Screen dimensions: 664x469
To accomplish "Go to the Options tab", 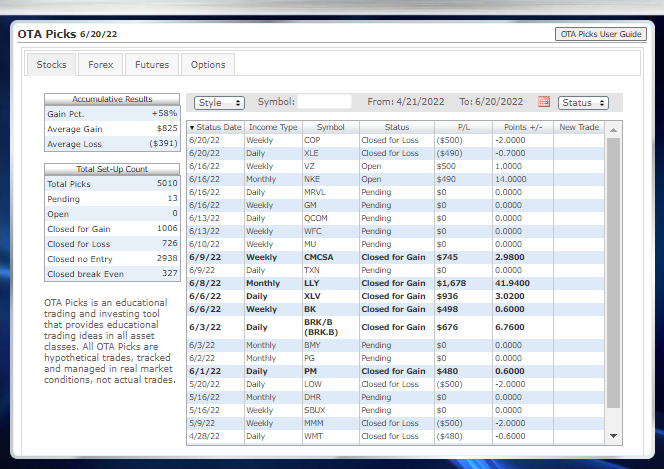I will click(208, 65).
